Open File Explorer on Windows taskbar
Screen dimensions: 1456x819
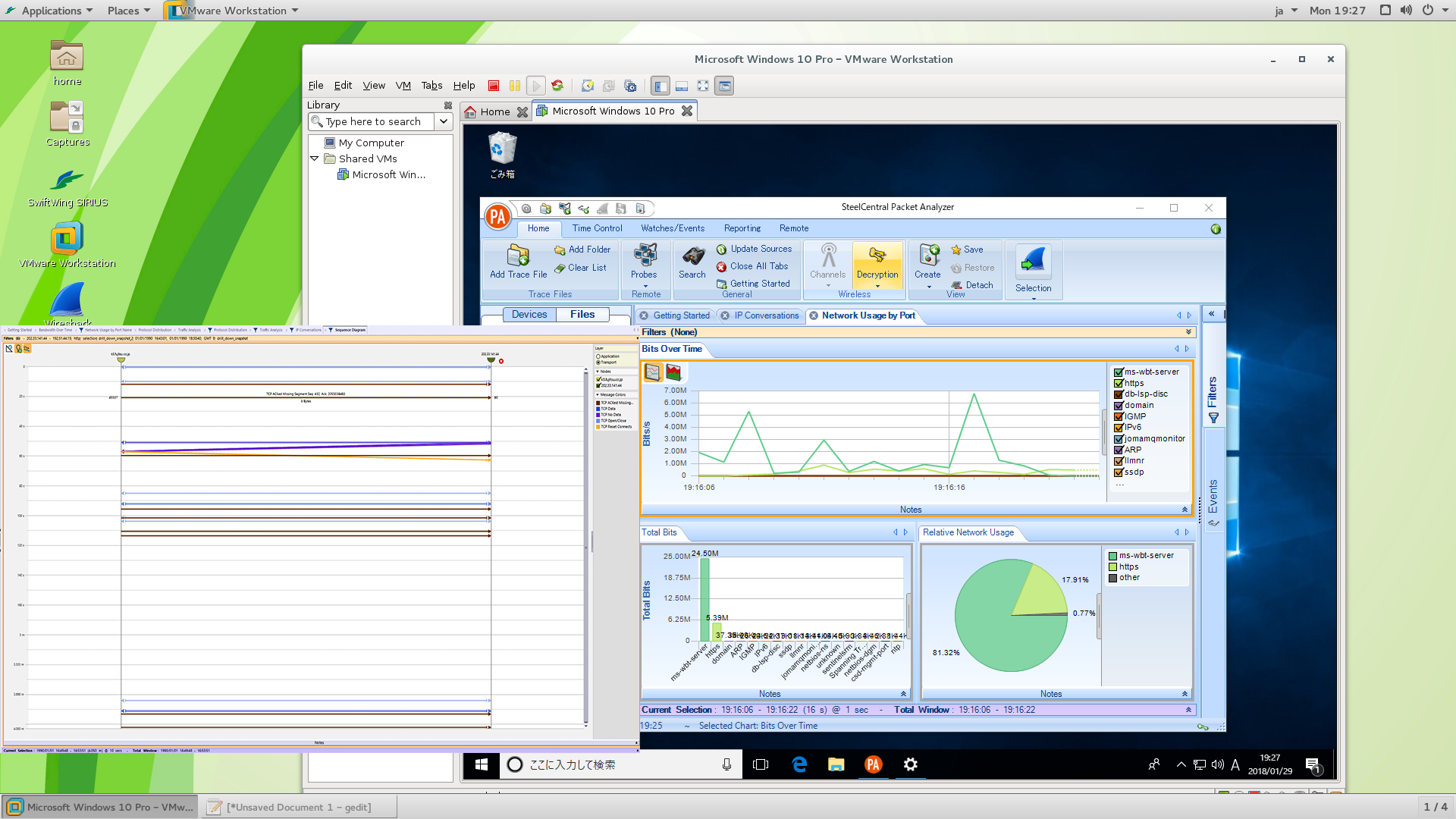click(x=836, y=764)
